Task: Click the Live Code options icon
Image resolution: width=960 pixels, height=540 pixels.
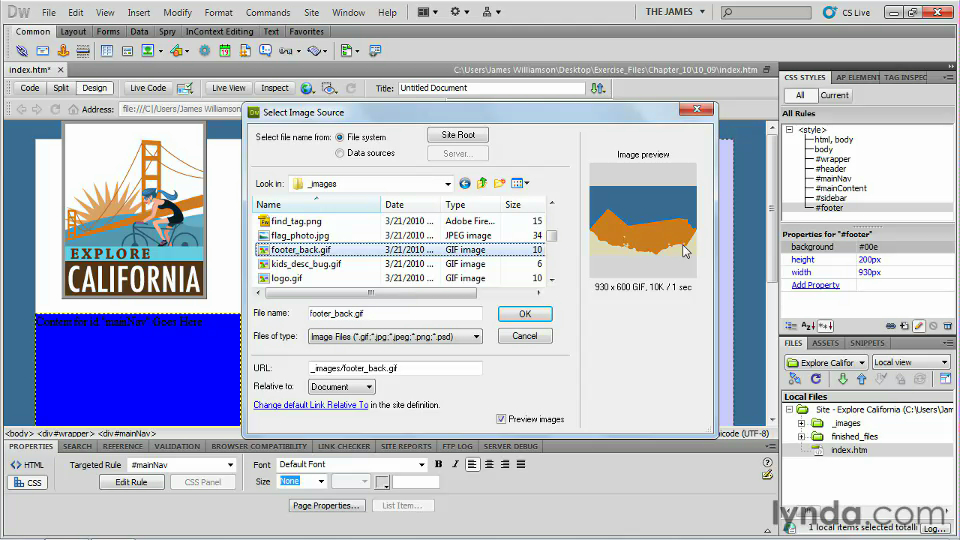Action: click(x=185, y=88)
